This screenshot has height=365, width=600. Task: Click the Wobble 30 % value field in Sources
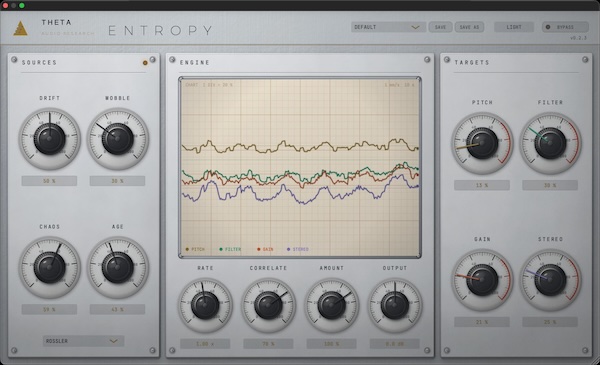coord(117,181)
